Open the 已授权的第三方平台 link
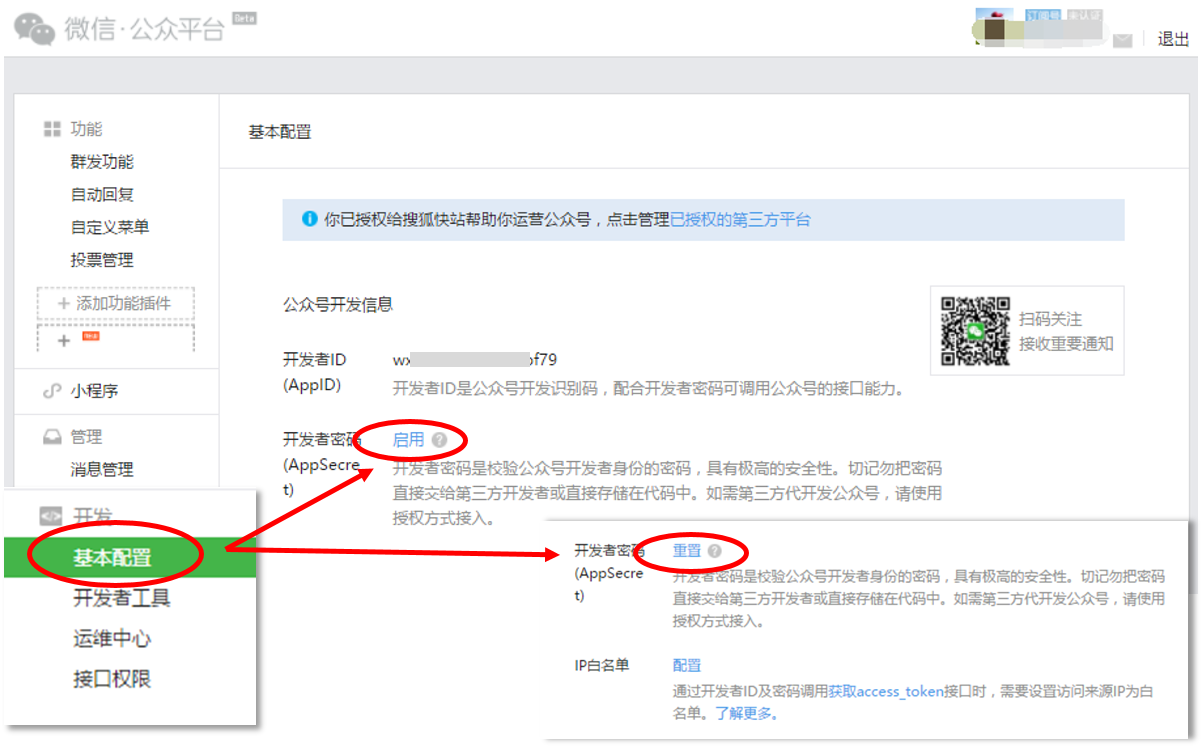This screenshot has width=1203, height=748. pos(740,220)
